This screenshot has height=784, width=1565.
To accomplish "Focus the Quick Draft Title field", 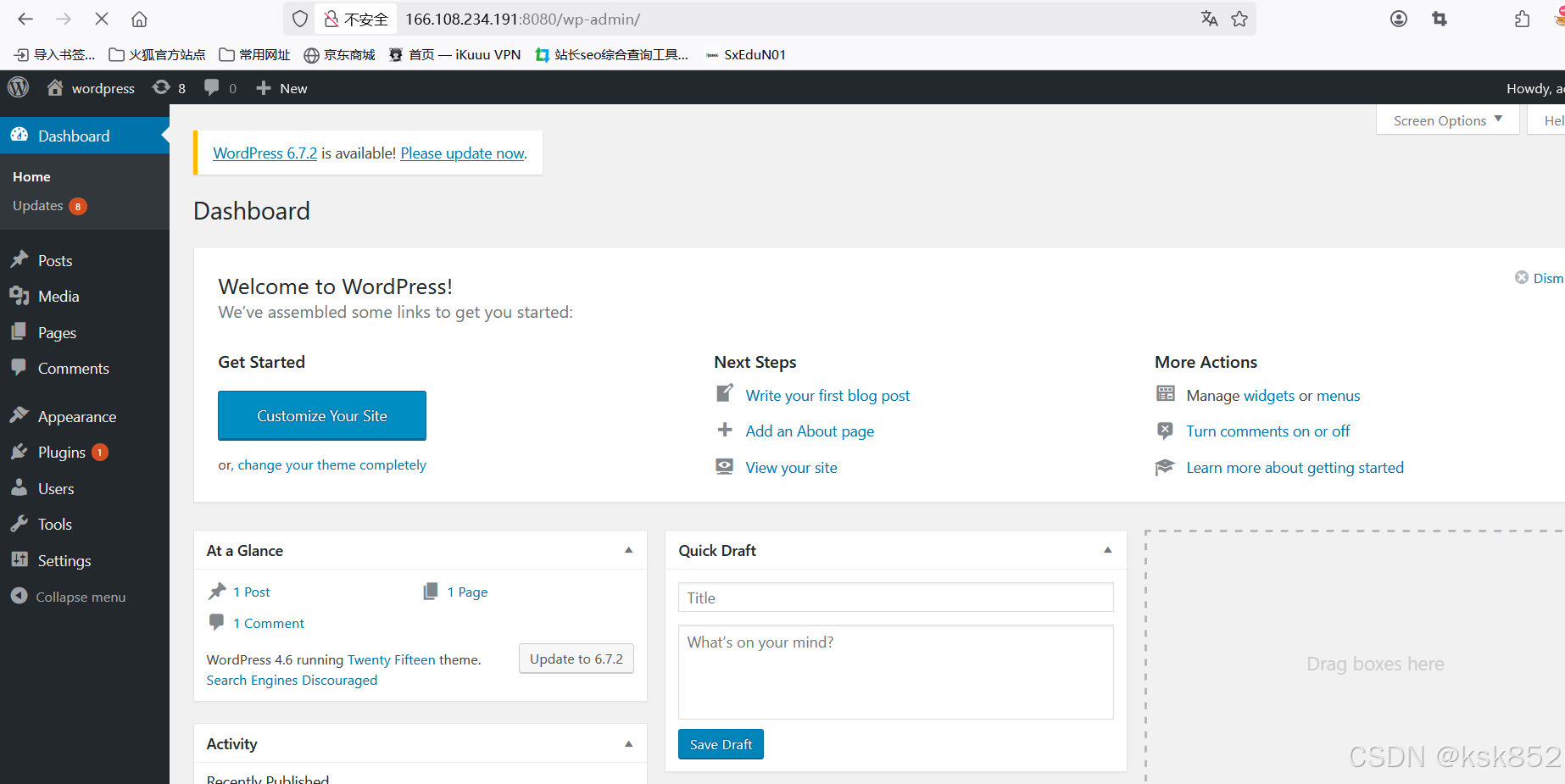I will [895, 598].
